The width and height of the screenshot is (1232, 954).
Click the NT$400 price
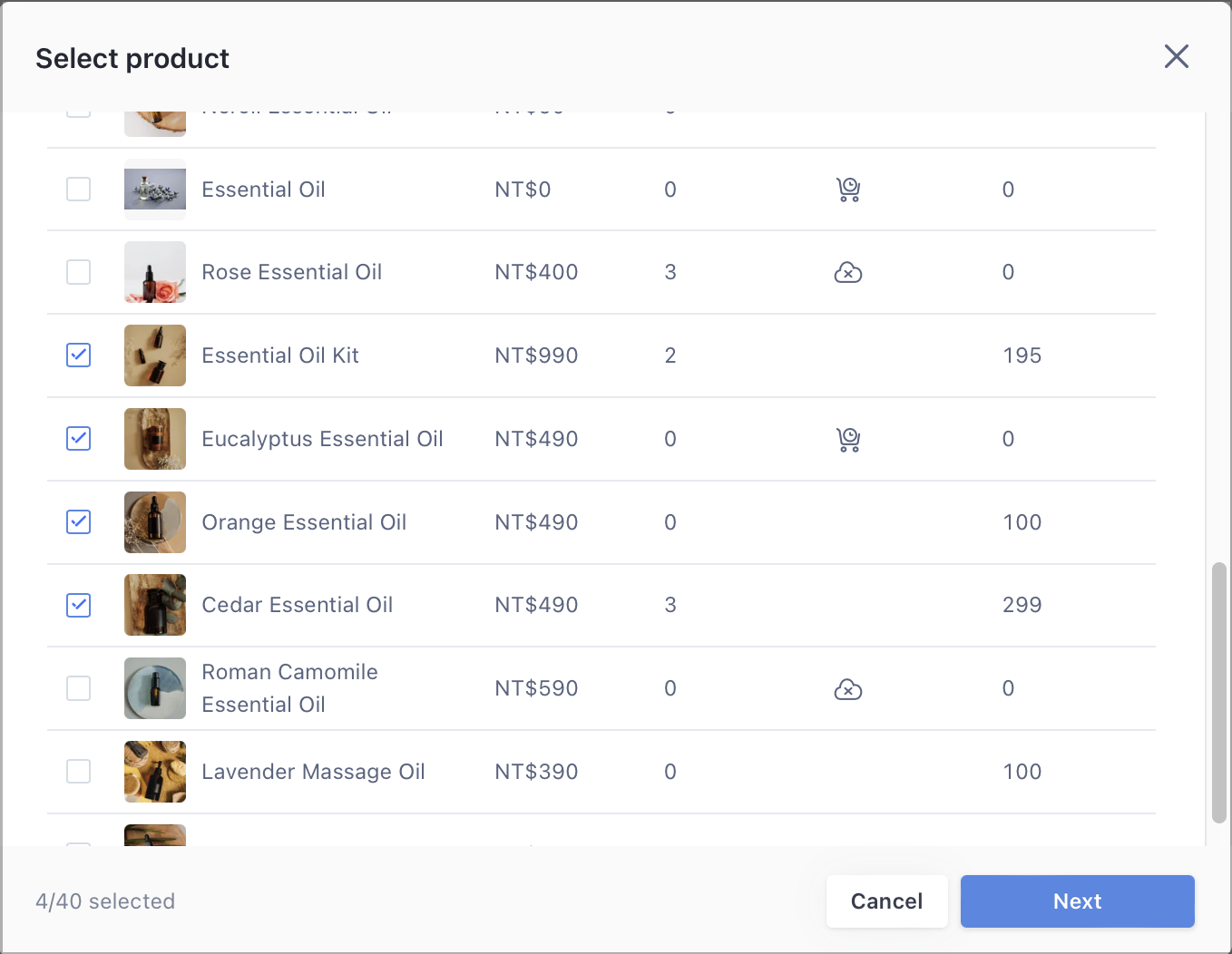[536, 272]
